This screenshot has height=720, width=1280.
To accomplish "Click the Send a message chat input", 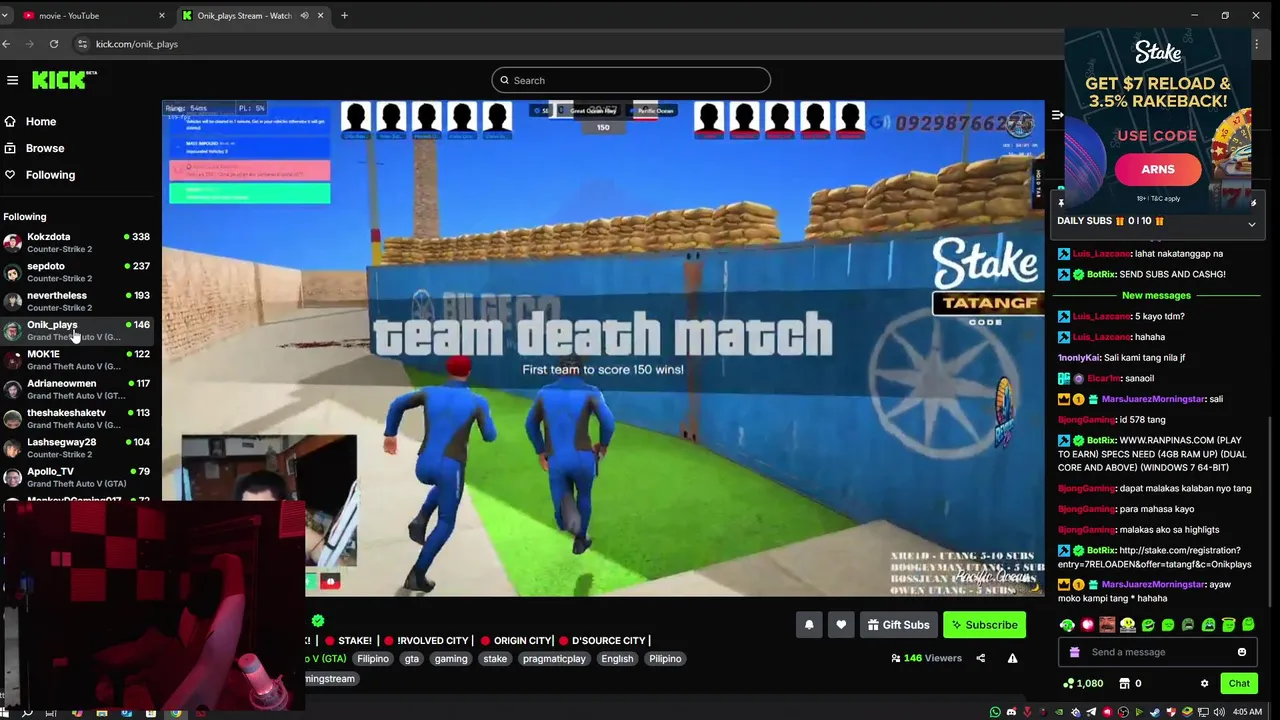I will coord(1157,652).
